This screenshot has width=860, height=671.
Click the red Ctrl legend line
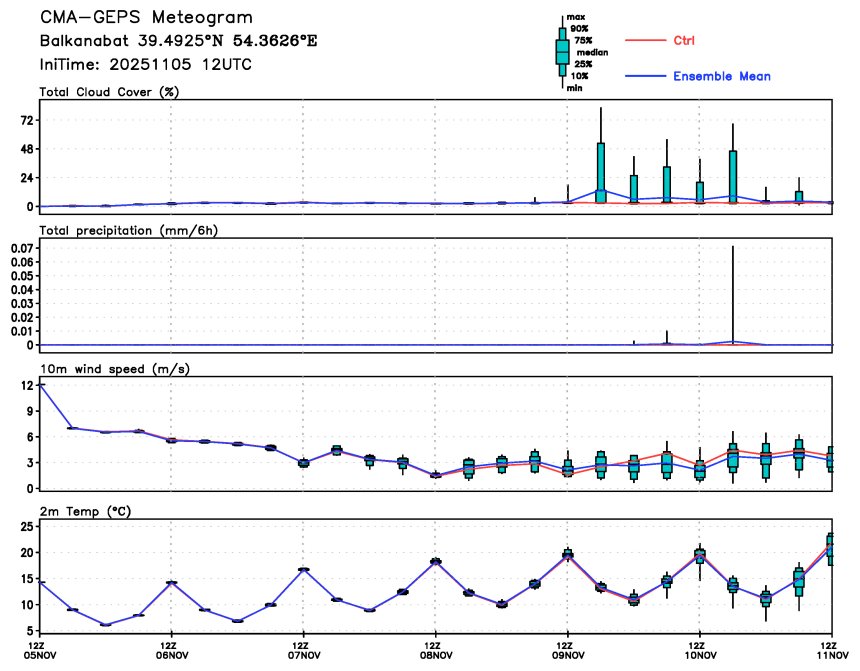653,41
